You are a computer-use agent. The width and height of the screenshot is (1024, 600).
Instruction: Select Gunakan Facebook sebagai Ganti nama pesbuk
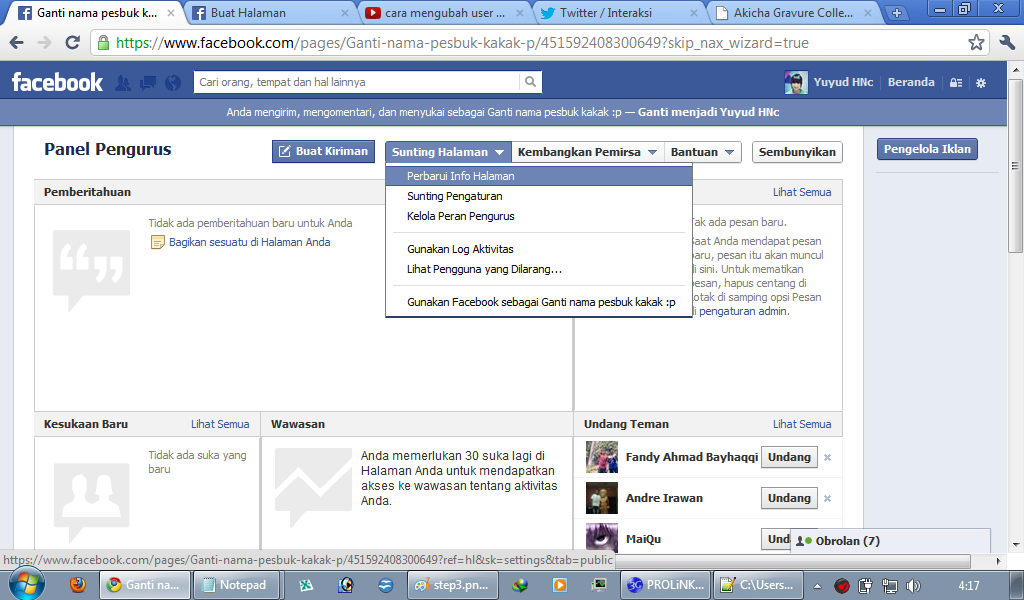pyautogui.click(x=539, y=302)
